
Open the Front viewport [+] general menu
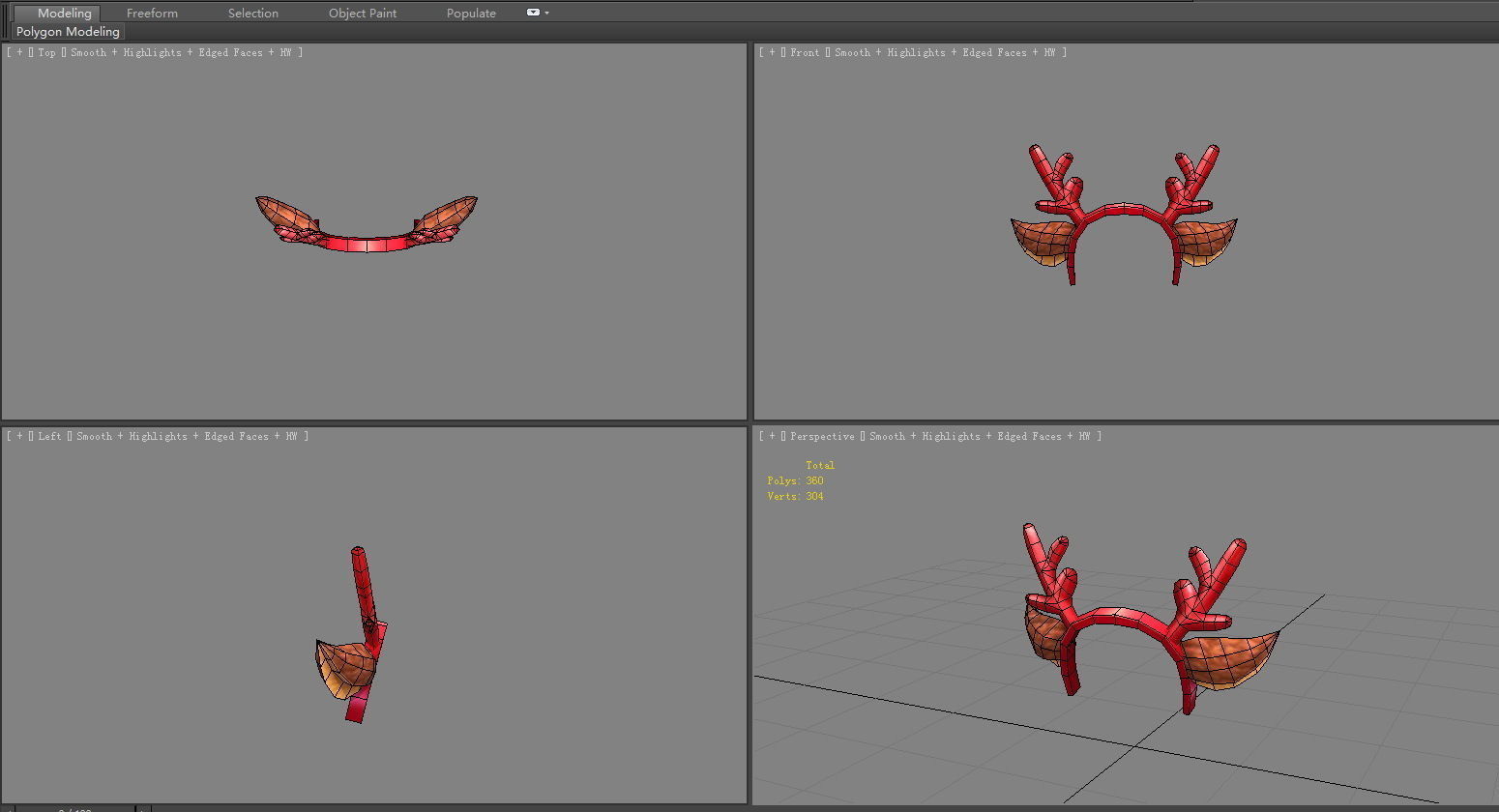tap(772, 53)
